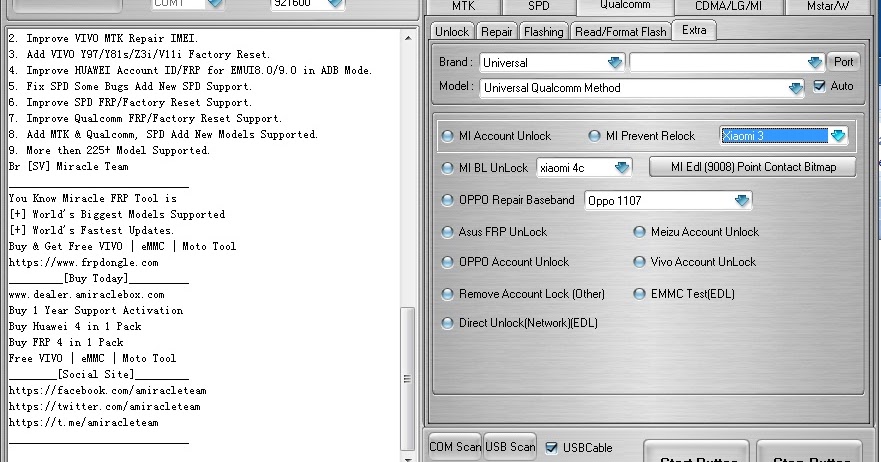The image size is (881, 462).
Task: Select MI Prevent Relock radio button
Action: 594,136
